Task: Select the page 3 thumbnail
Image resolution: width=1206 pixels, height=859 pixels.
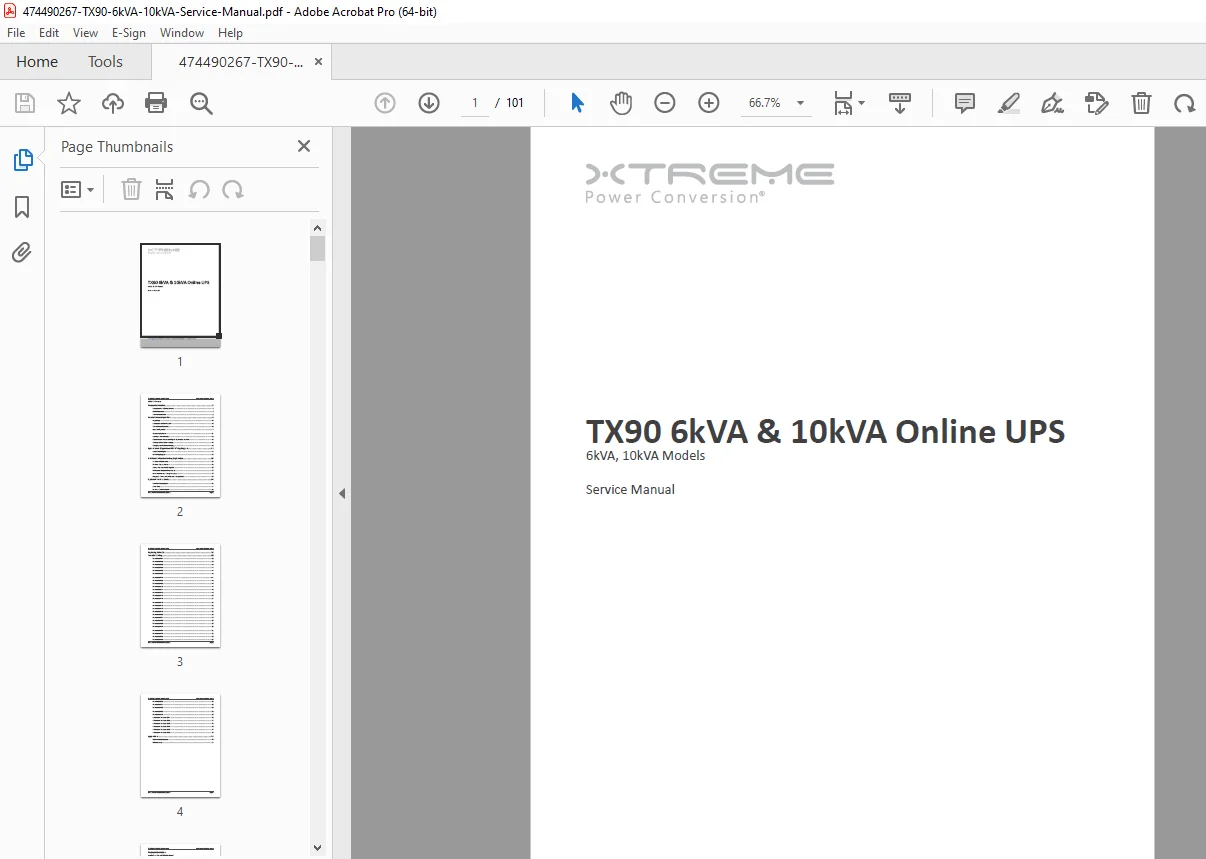Action: [x=180, y=595]
